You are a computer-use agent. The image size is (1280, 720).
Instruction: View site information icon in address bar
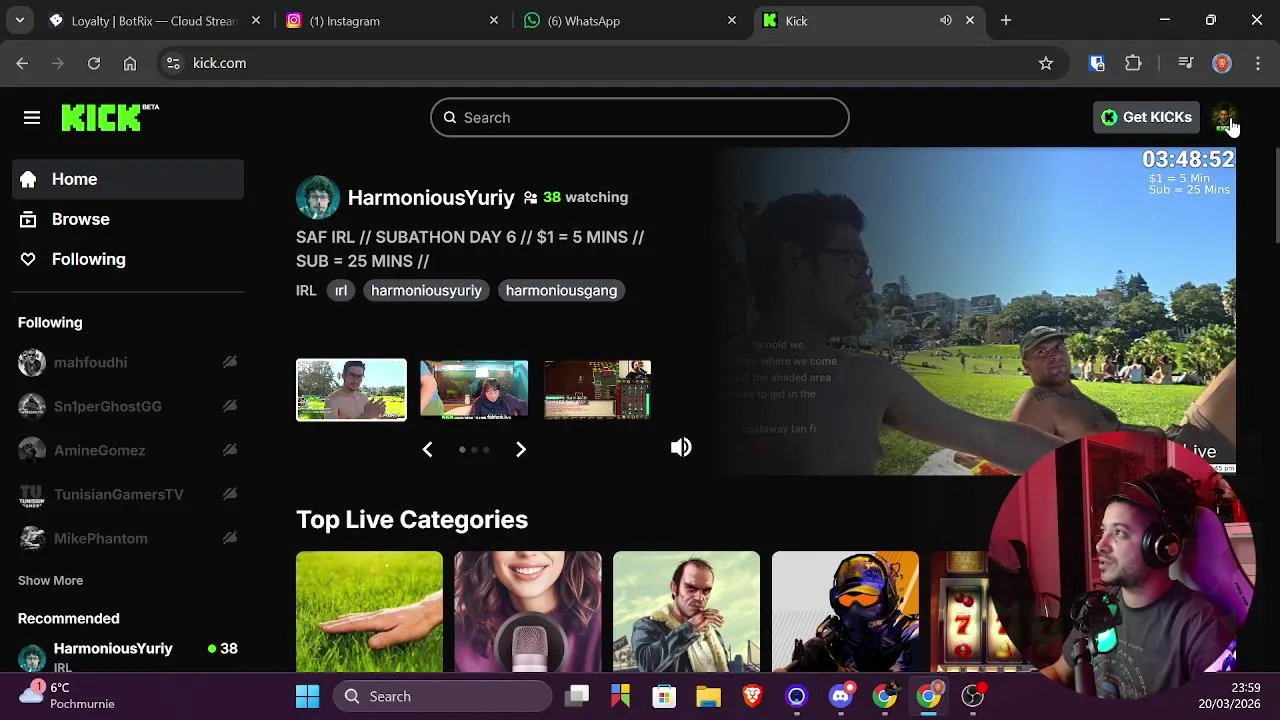click(x=173, y=63)
